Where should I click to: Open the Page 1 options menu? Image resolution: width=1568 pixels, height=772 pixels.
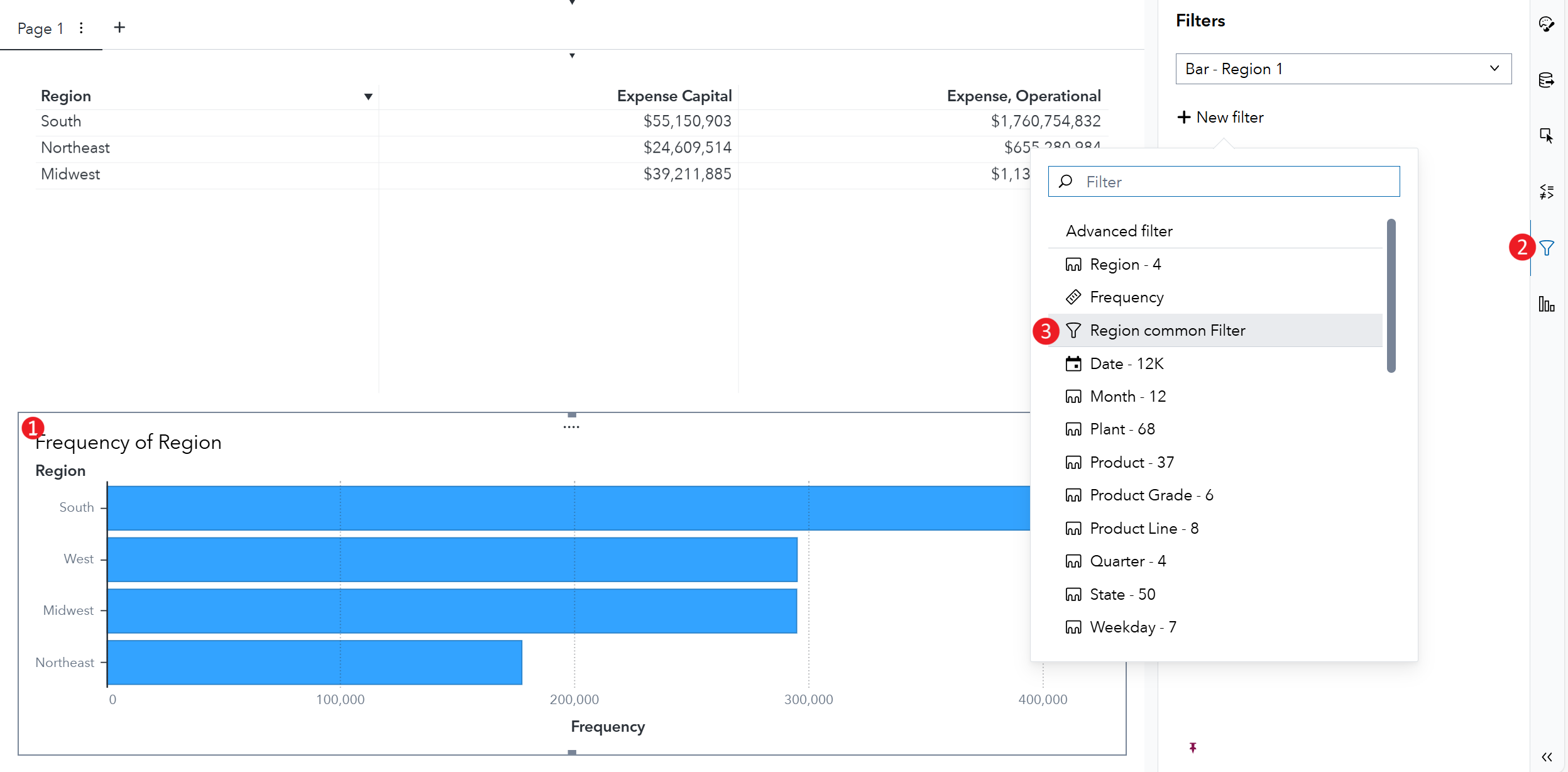pos(81,28)
